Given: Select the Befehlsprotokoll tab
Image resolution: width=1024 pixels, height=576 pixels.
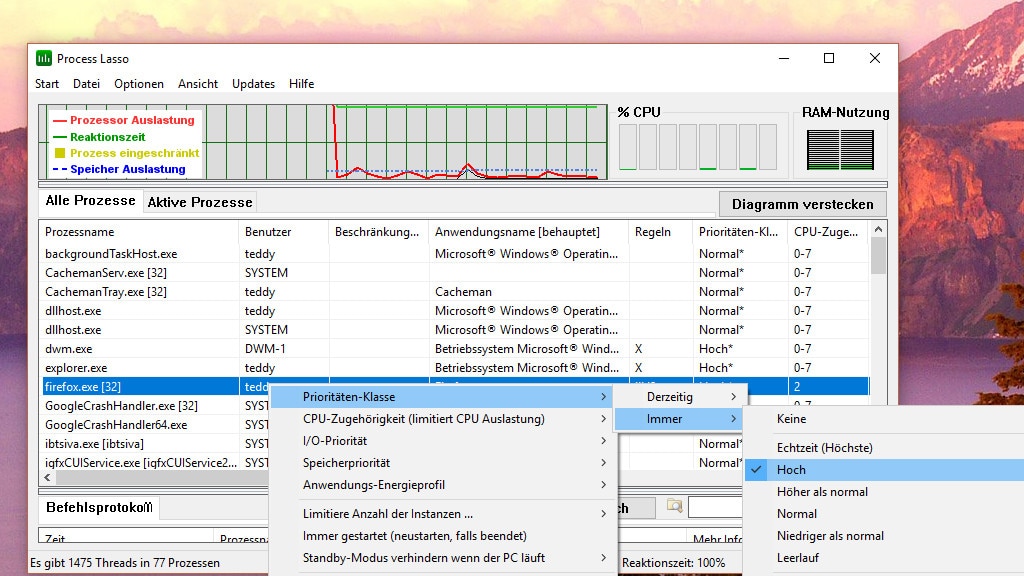Looking at the screenshot, I should (x=99, y=507).
